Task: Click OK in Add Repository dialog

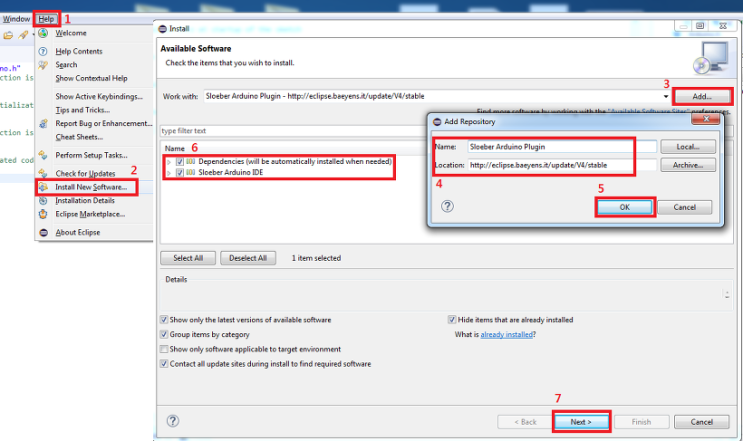Action: click(x=625, y=207)
